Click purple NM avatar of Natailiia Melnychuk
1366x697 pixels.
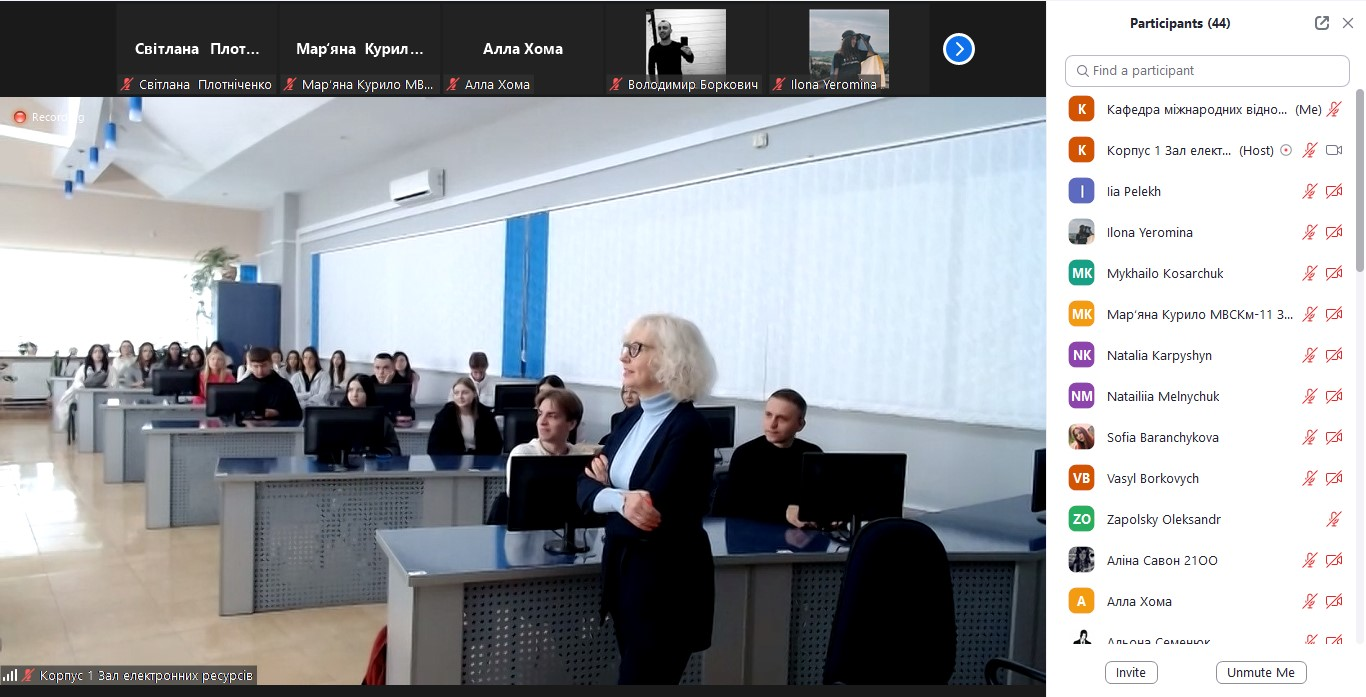click(x=1081, y=396)
